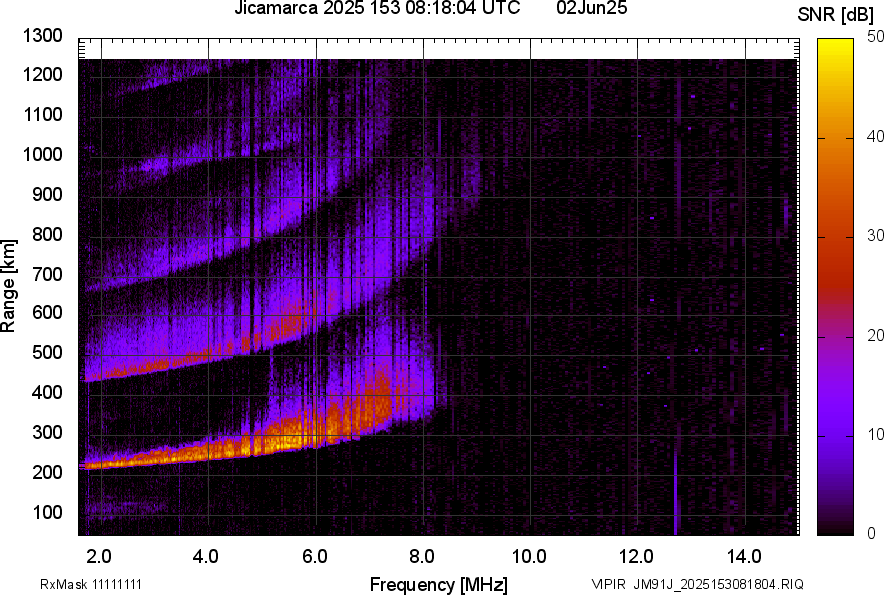This screenshot has height=595, width=884.
Task: Click the range tick label '1200'
Action: [43, 74]
